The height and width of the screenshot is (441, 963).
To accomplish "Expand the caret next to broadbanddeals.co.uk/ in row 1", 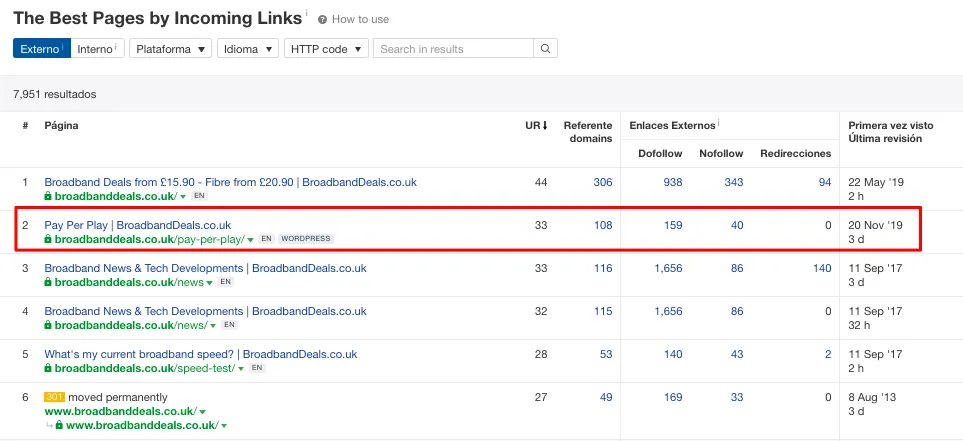I will click(x=183, y=197).
